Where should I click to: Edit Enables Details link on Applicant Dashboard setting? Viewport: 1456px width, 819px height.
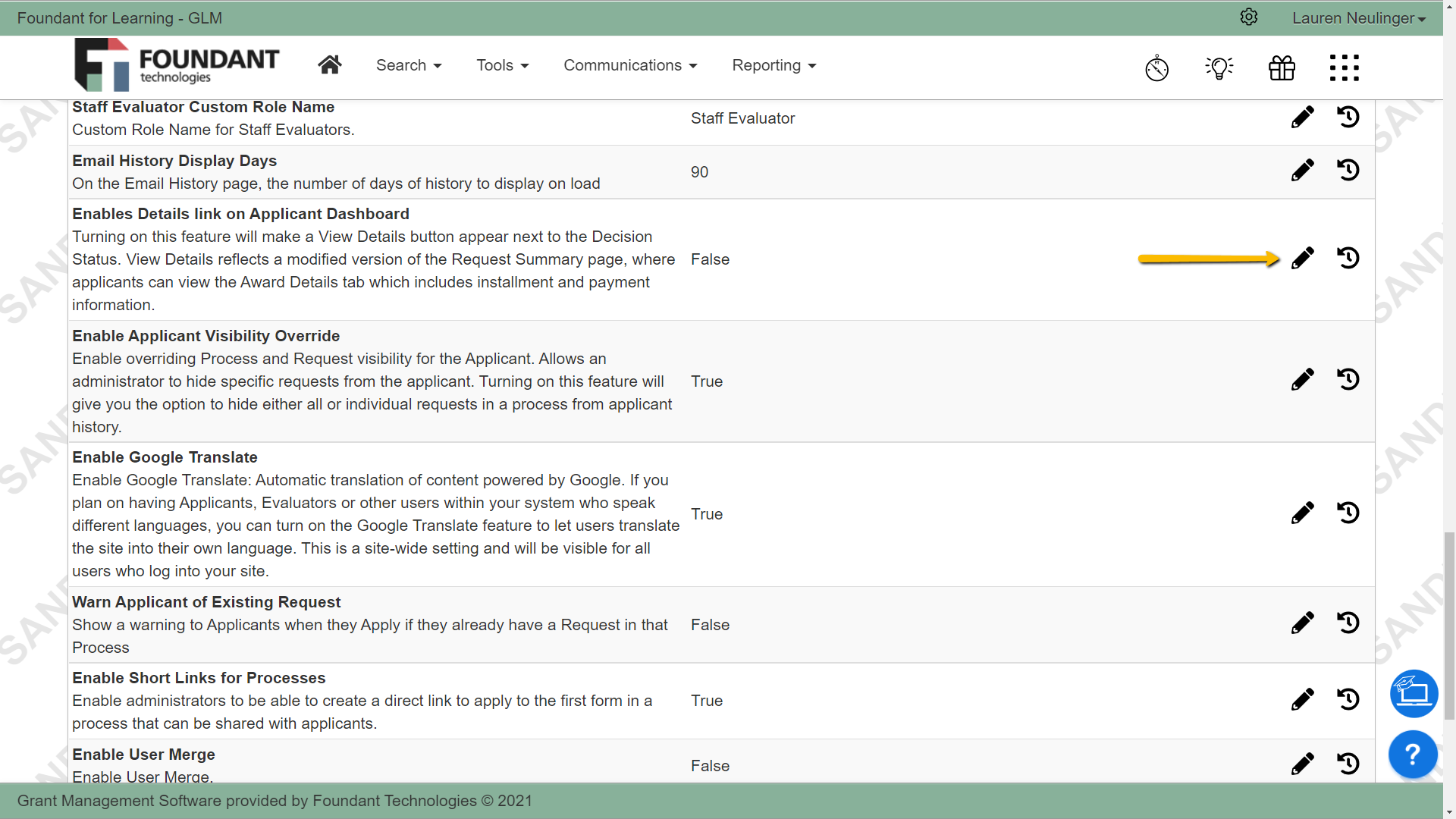click(x=1302, y=259)
